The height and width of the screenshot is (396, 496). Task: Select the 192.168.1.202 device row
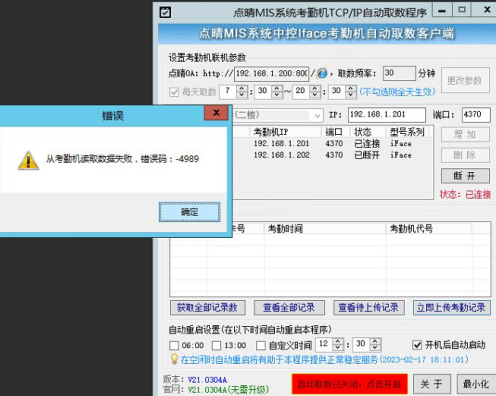(333, 155)
